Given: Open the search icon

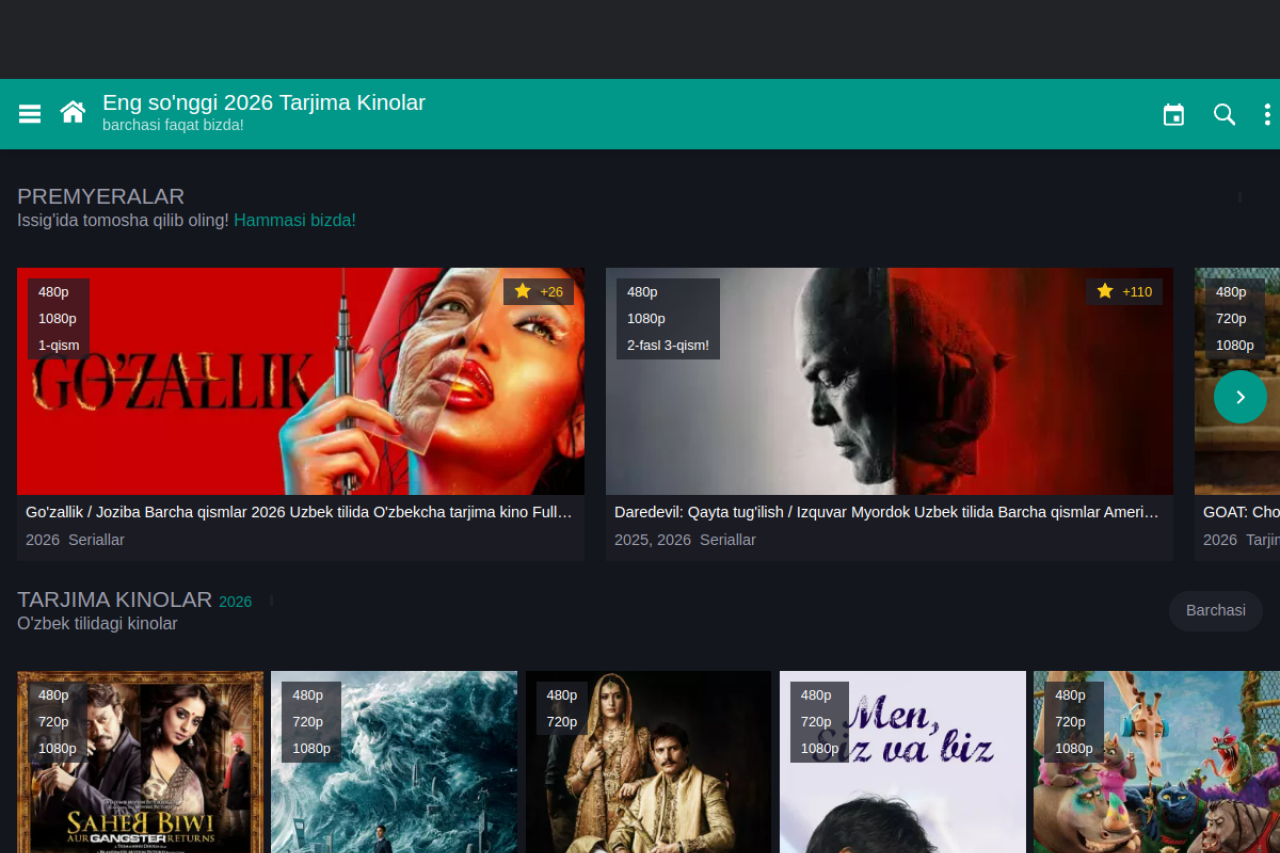Looking at the screenshot, I should (x=1224, y=114).
